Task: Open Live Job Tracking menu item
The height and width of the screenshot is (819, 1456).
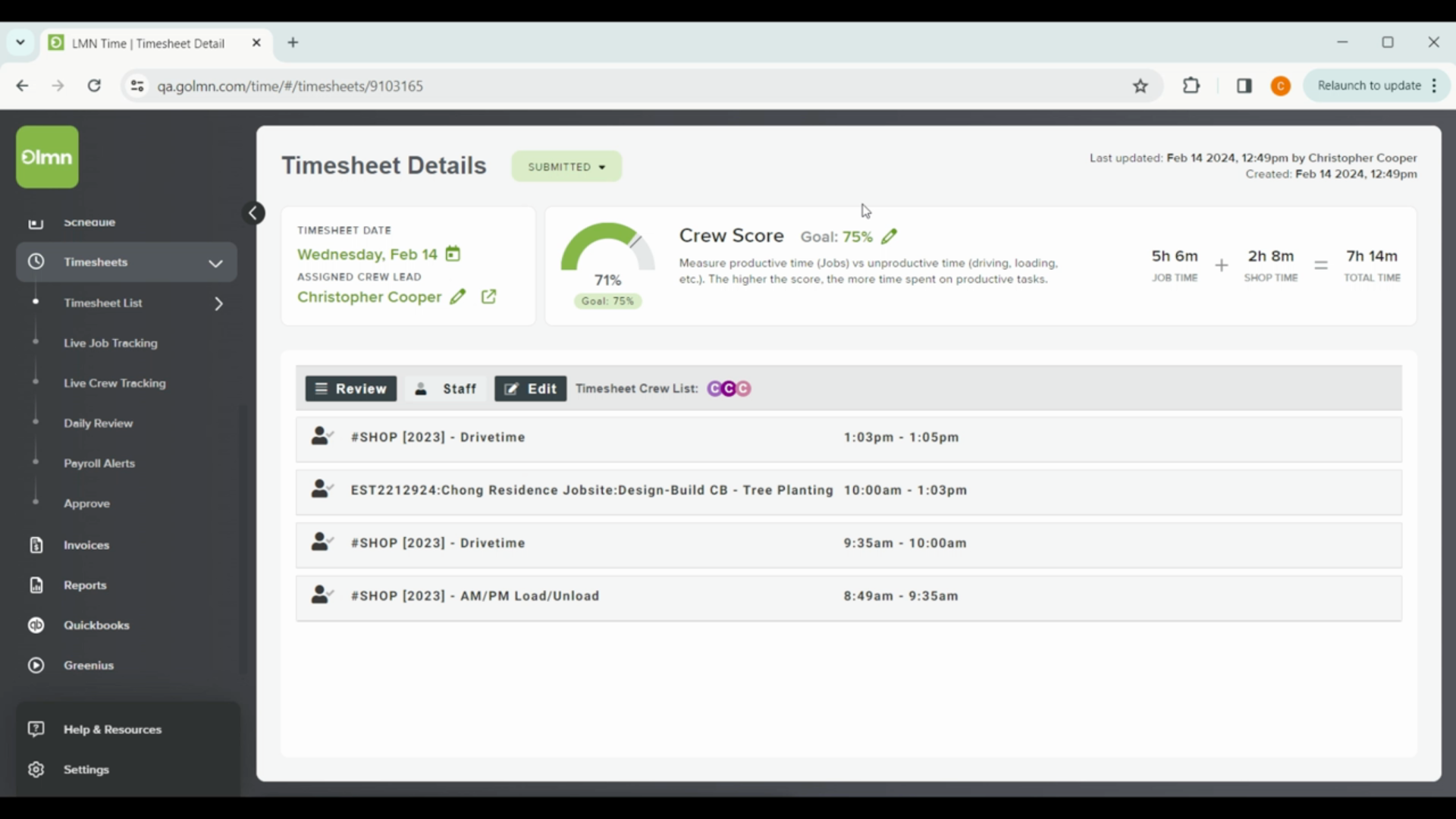Action: click(111, 343)
